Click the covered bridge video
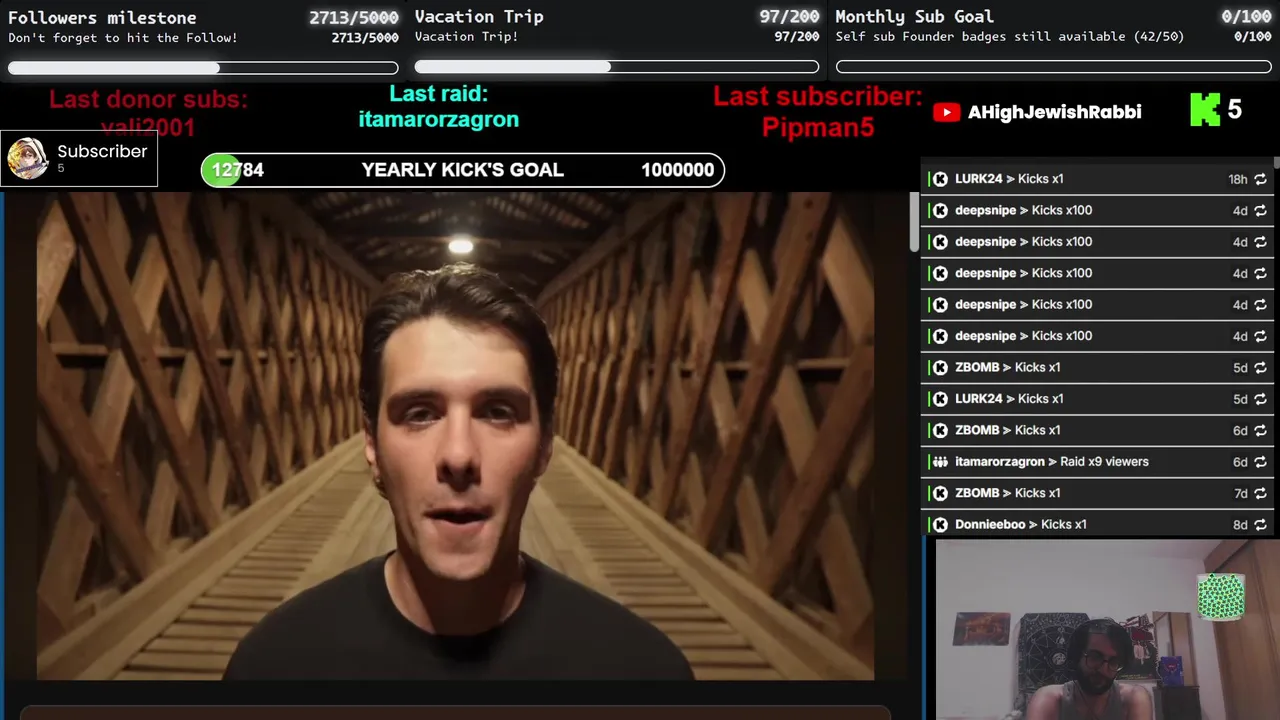Viewport: 1280px width, 720px height. [x=455, y=436]
